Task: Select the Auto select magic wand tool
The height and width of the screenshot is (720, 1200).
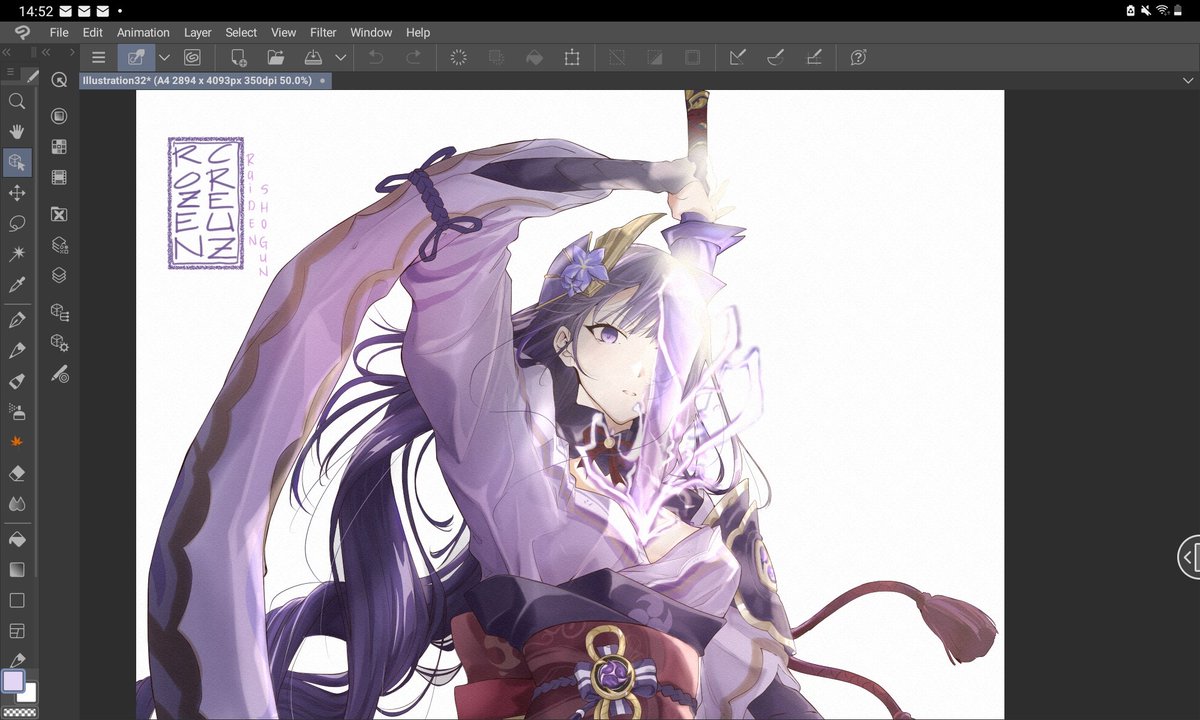Action: click(x=17, y=254)
